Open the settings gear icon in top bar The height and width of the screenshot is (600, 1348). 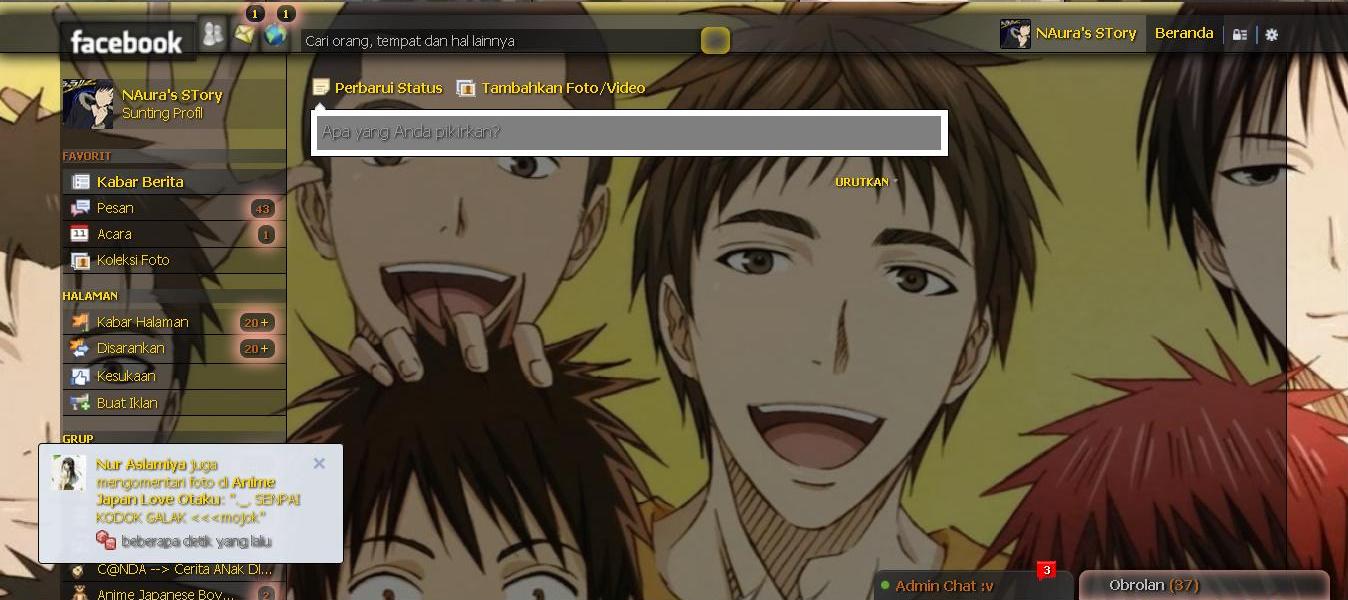(1272, 34)
